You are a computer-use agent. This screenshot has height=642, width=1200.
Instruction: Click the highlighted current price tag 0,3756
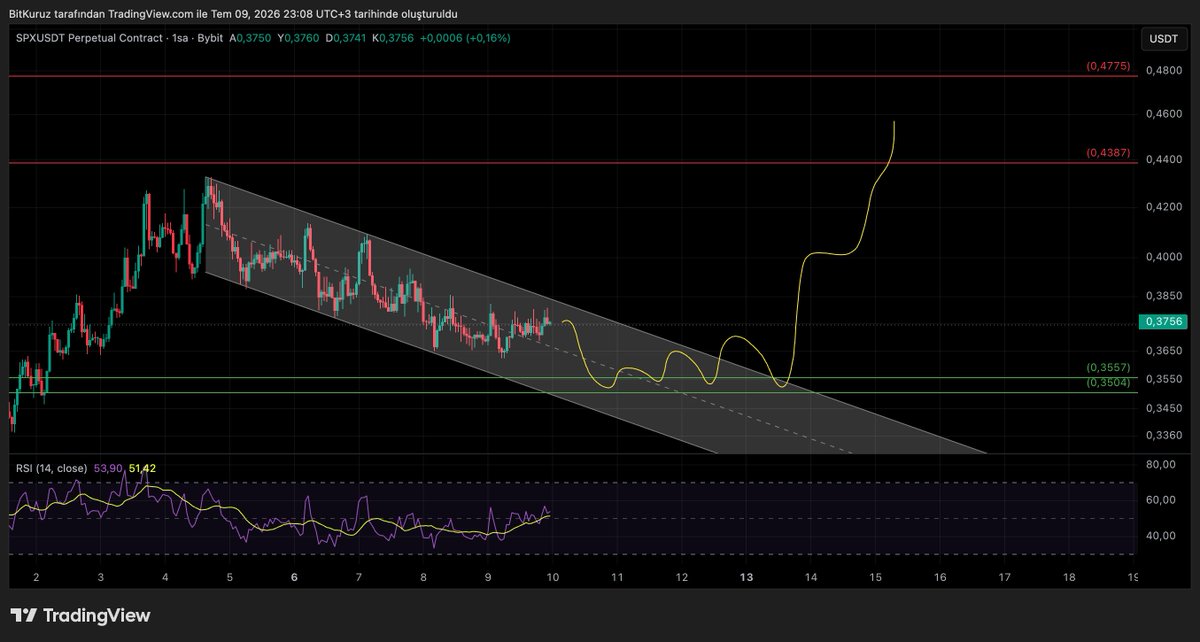point(1163,322)
